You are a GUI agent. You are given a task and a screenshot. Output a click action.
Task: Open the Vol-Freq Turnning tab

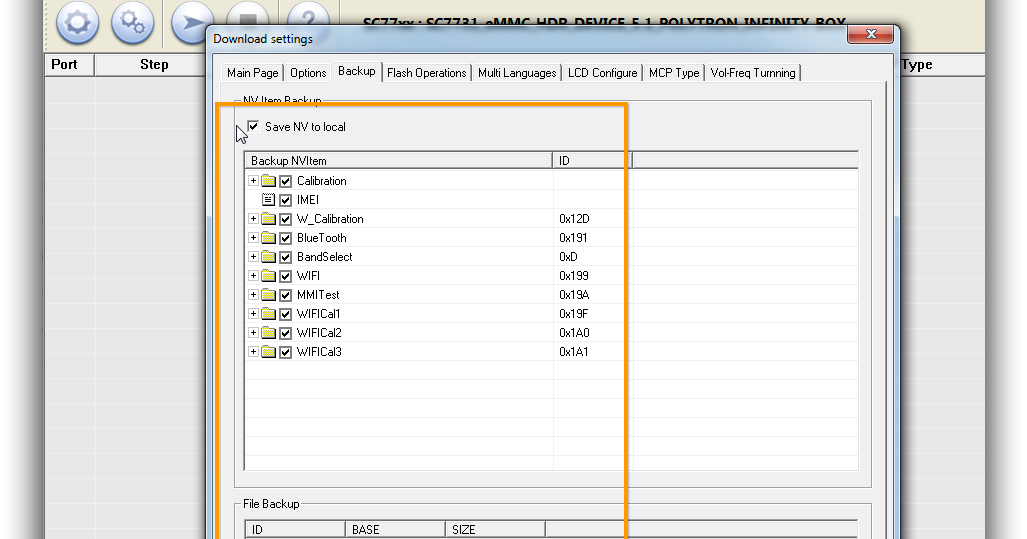tap(753, 73)
